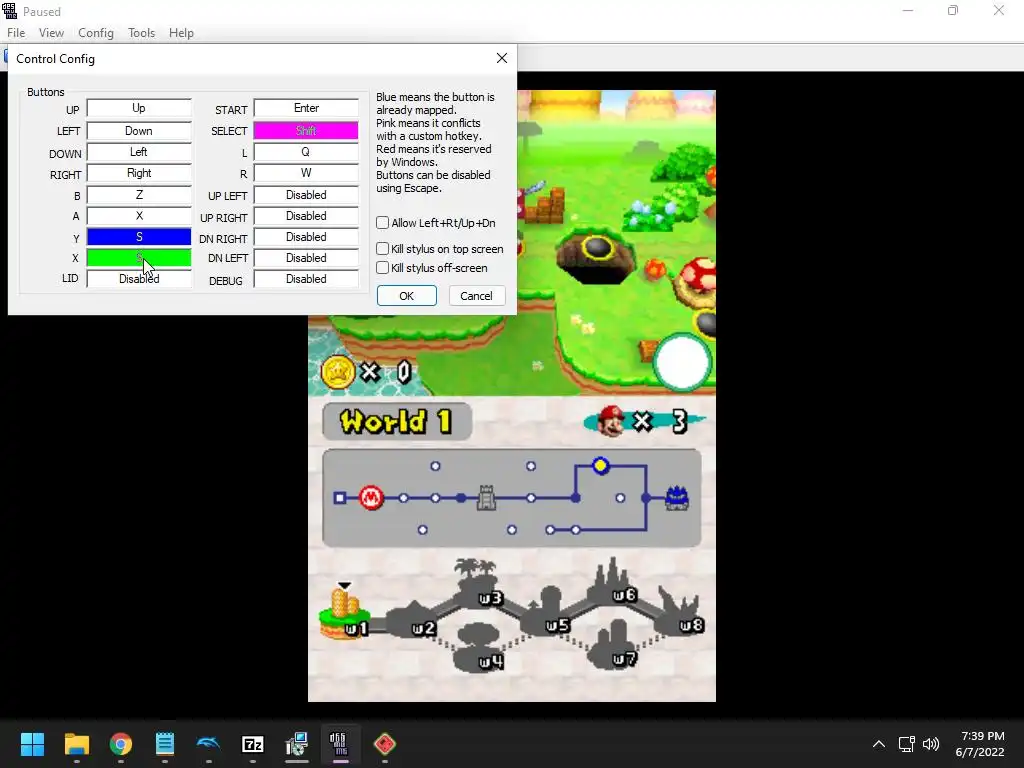Open the red dice taskbar icon

pyautogui.click(x=385, y=744)
